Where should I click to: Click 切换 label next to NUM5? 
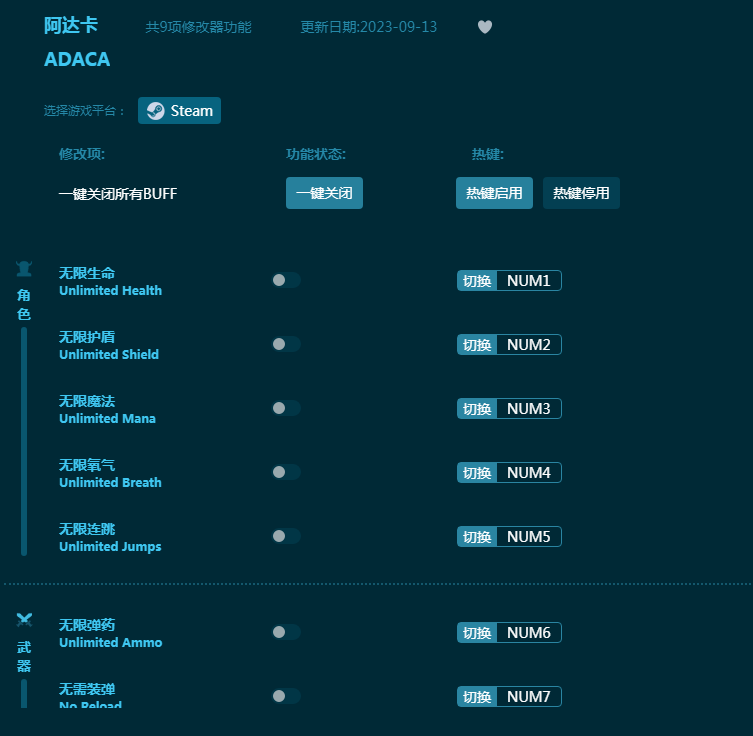(x=477, y=537)
